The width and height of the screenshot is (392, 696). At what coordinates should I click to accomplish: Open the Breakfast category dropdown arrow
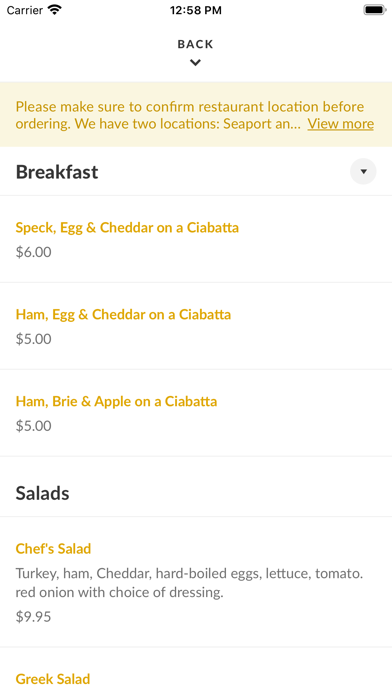coord(363,171)
